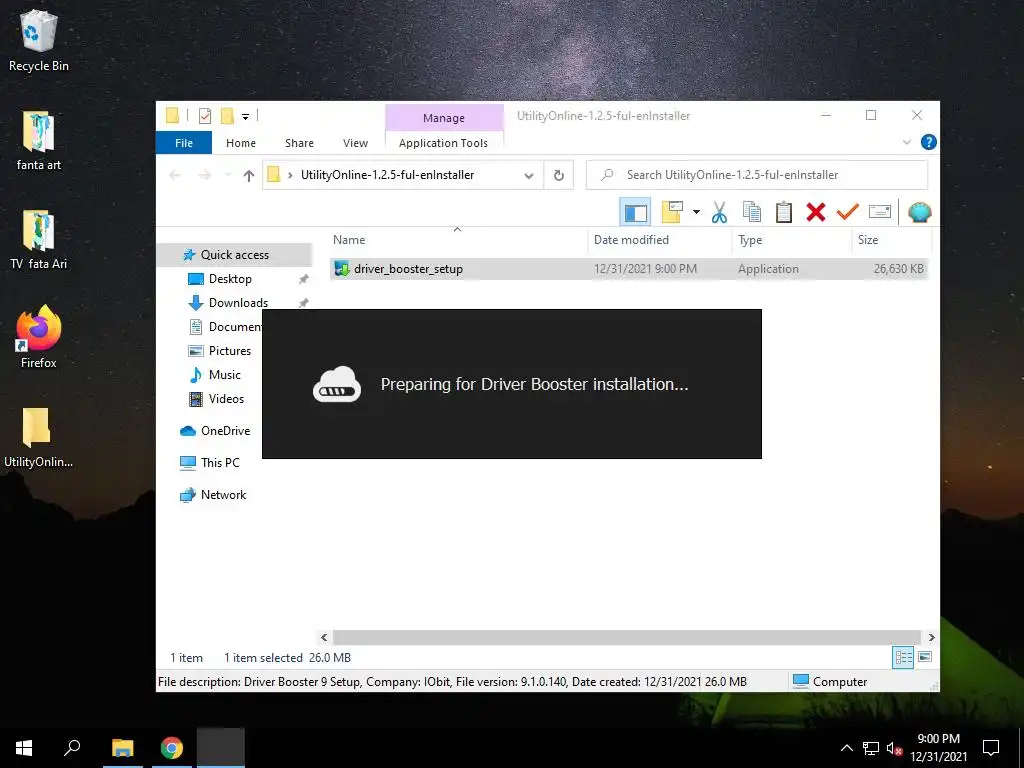Click the scrollbar left arrow
The height and width of the screenshot is (768, 1024).
pos(324,637)
